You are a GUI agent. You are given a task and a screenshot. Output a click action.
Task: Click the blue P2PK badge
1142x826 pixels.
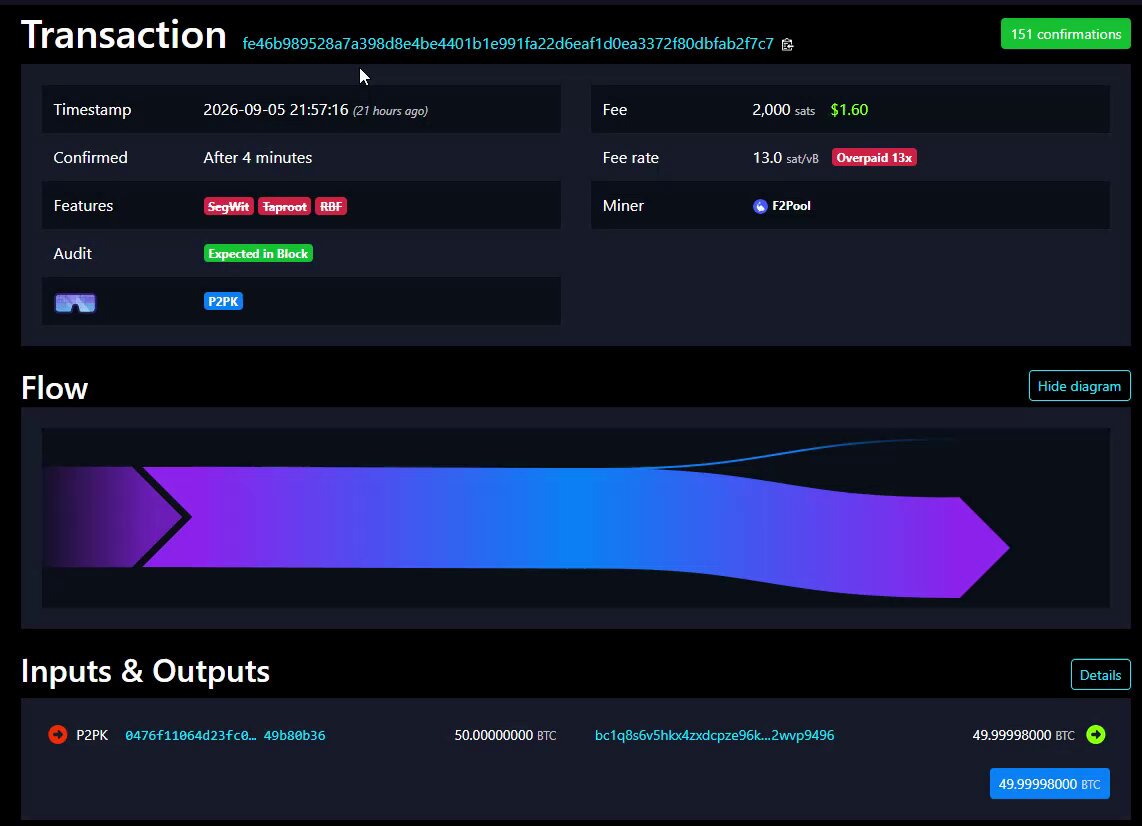click(223, 302)
